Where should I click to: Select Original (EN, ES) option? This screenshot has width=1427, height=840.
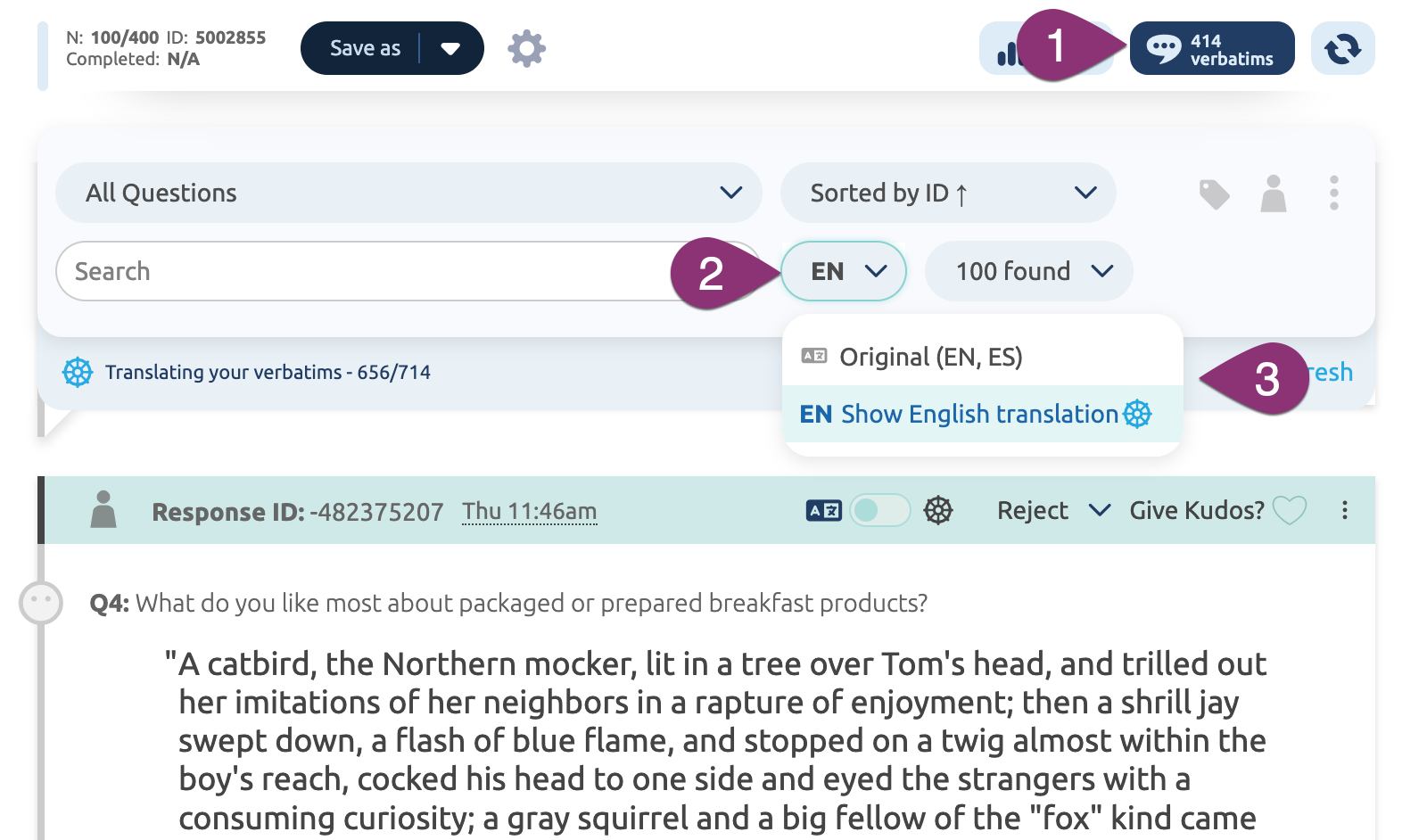pos(930,358)
